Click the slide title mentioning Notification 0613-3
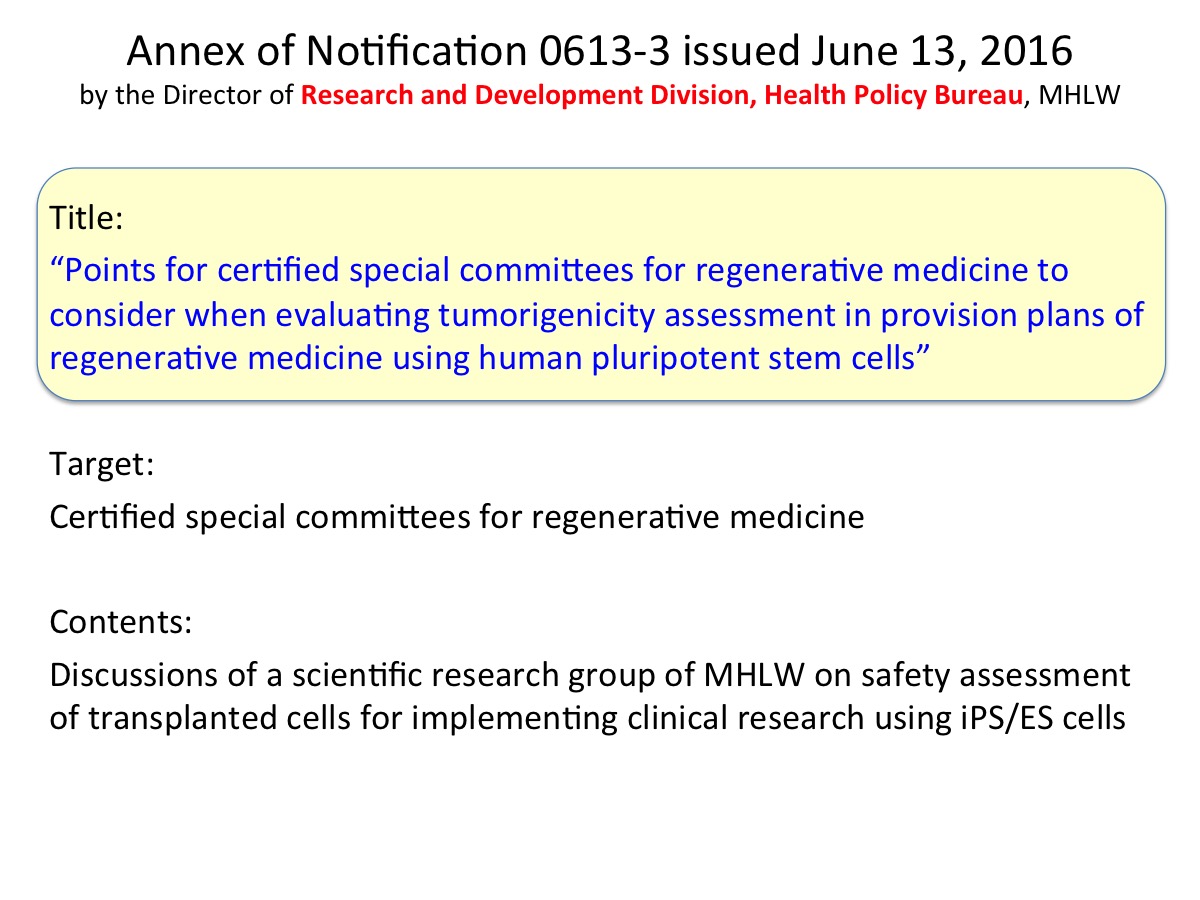The width and height of the screenshot is (1200, 900). 599,50
